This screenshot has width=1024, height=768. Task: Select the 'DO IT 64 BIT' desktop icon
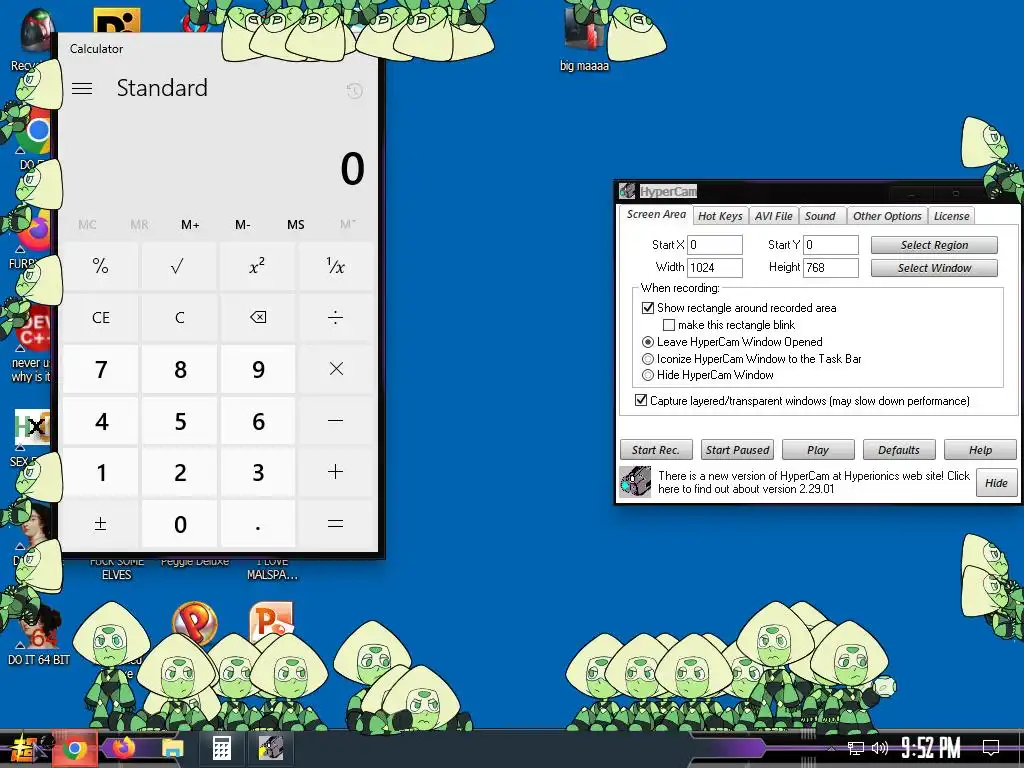click(x=39, y=635)
